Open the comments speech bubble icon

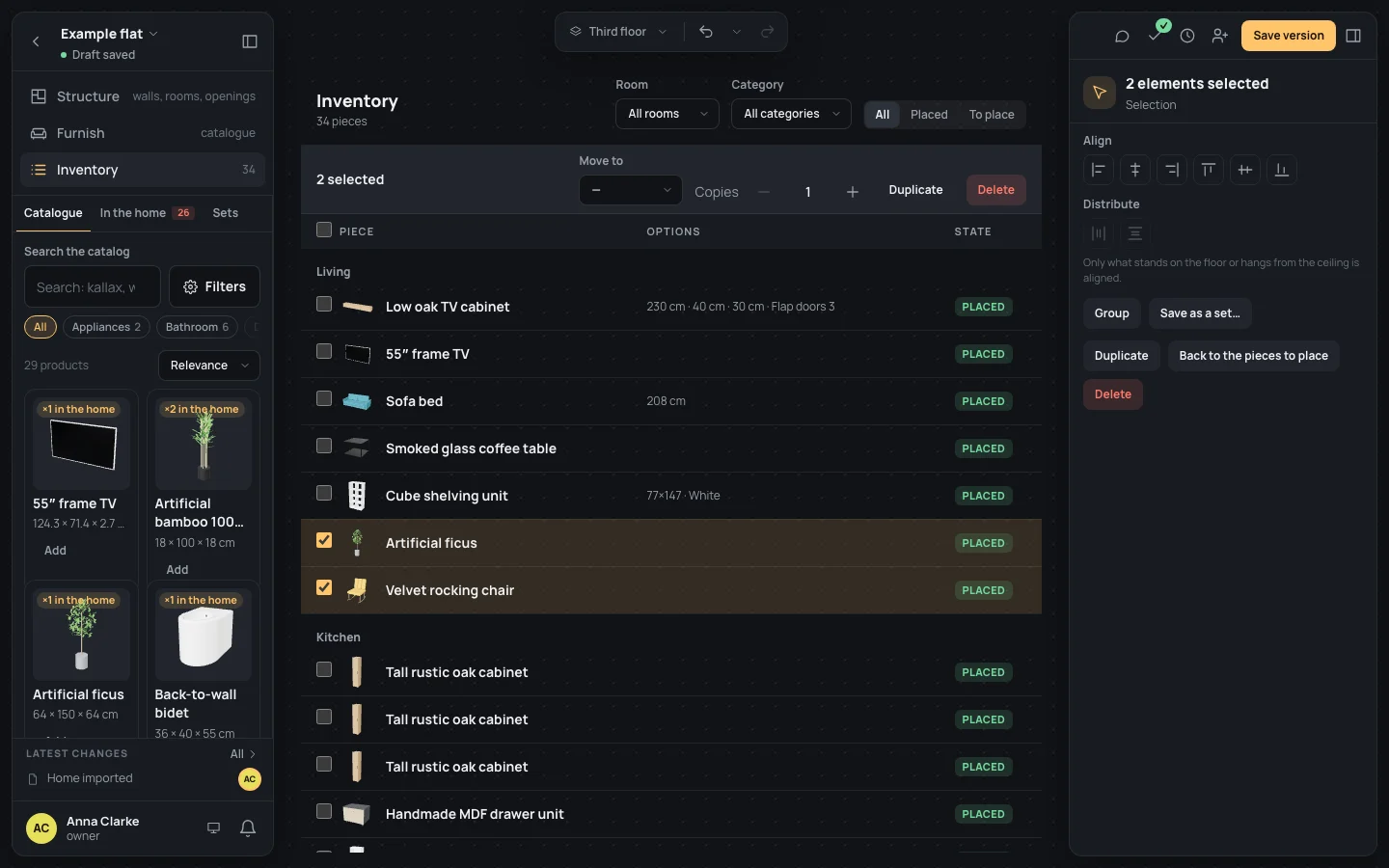click(1122, 36)
